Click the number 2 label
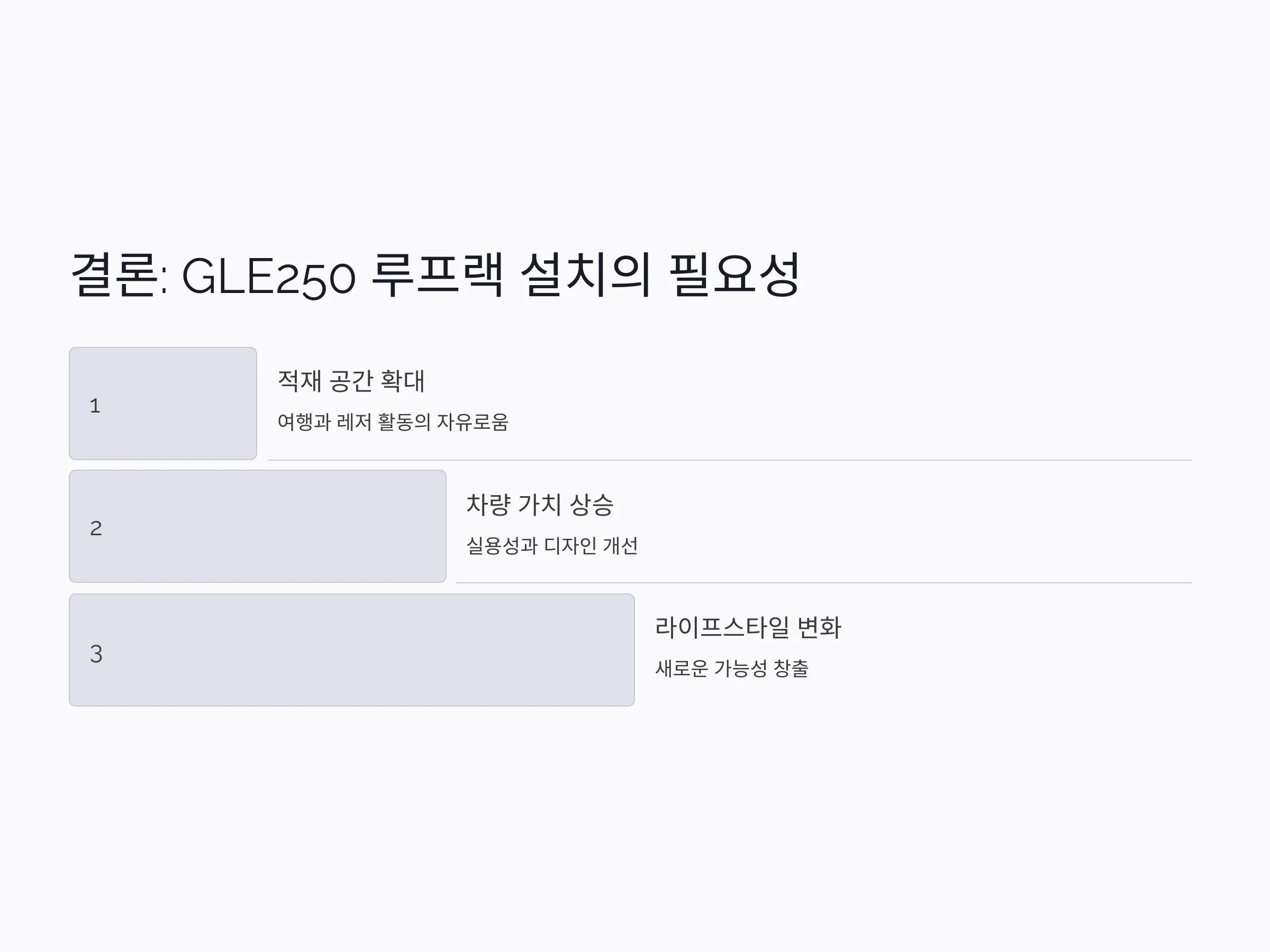1270x952 pixels. [96, 528]
